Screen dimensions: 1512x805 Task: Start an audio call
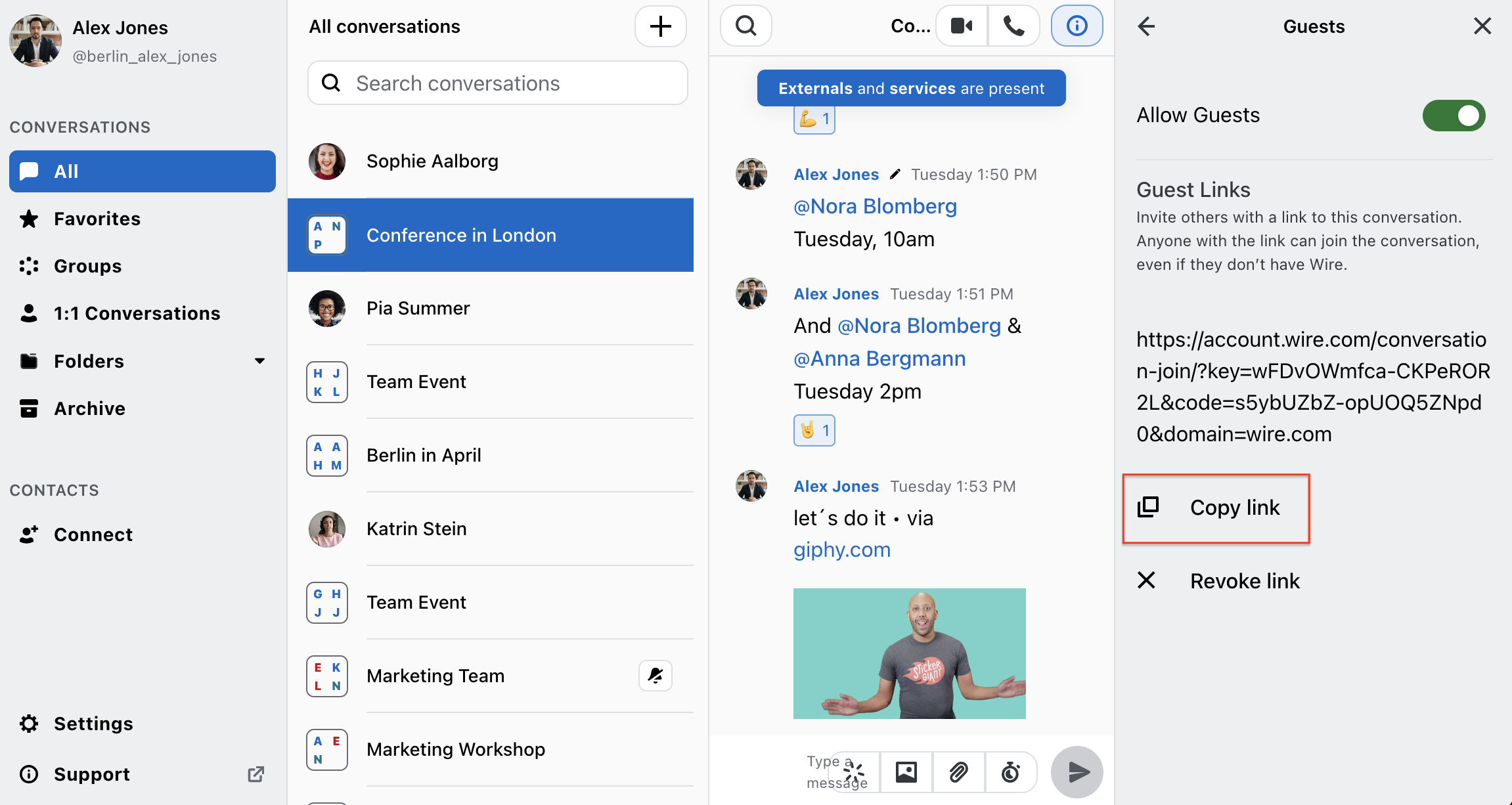pos(1013,26)
